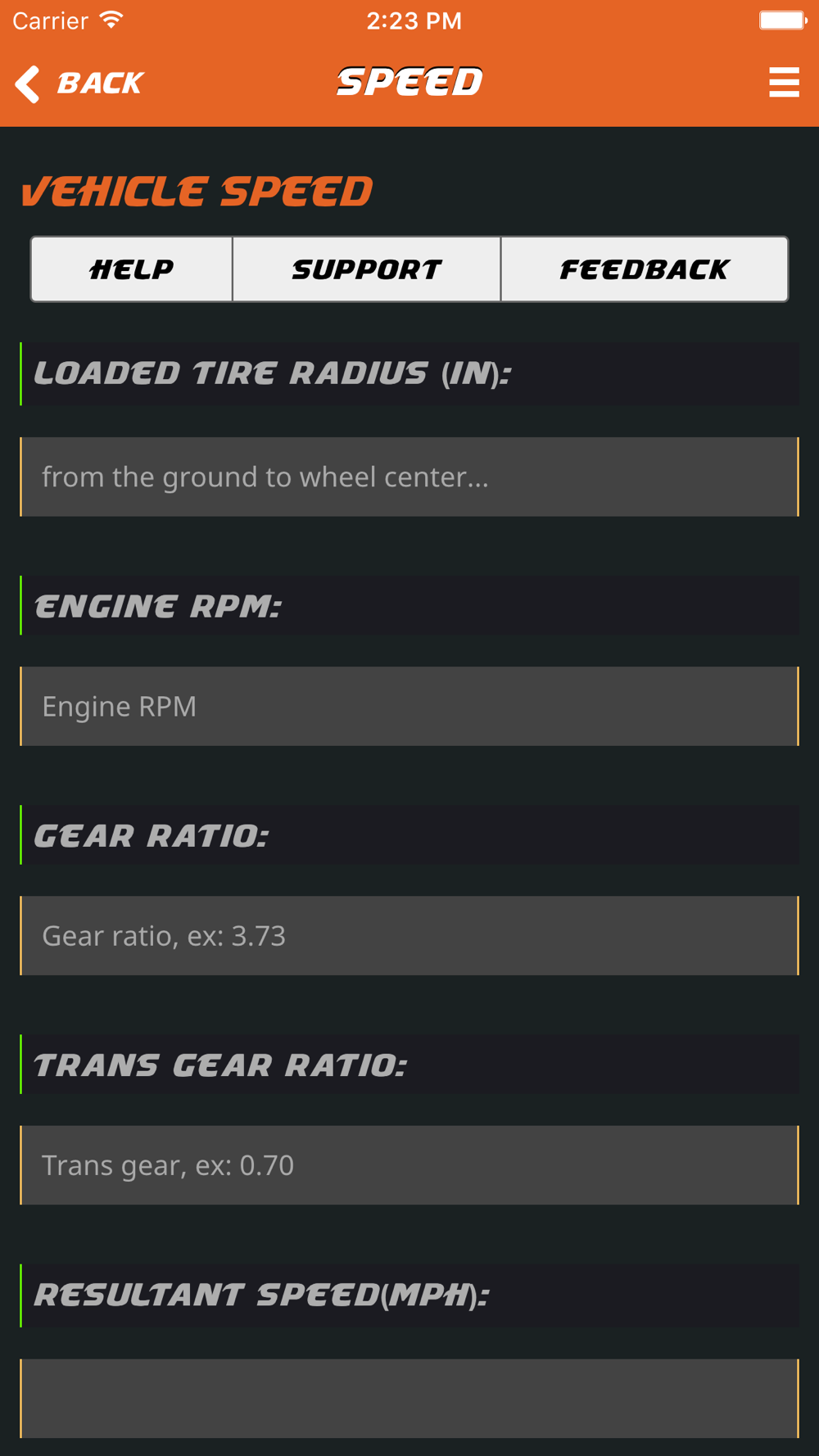Screen dimensions: 819x1456
Task: Select the SUPPORT tab
Action: [x=367, y=269]
